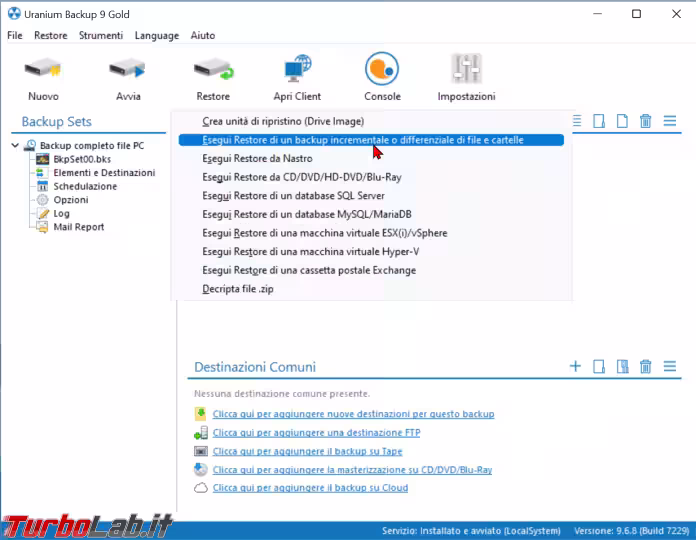Open the File menu
Image resolution: width=696 pixels, height=540 pixels.
[15, 35]
